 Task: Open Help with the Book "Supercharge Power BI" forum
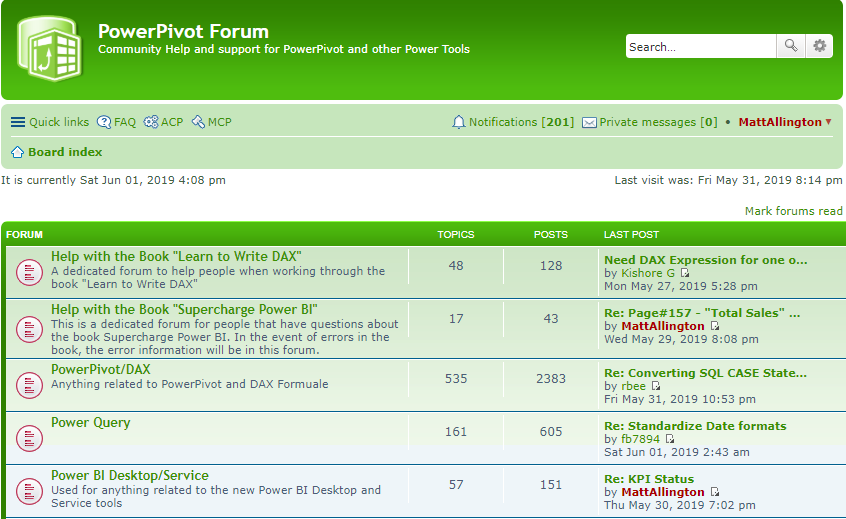click(184, 309)
